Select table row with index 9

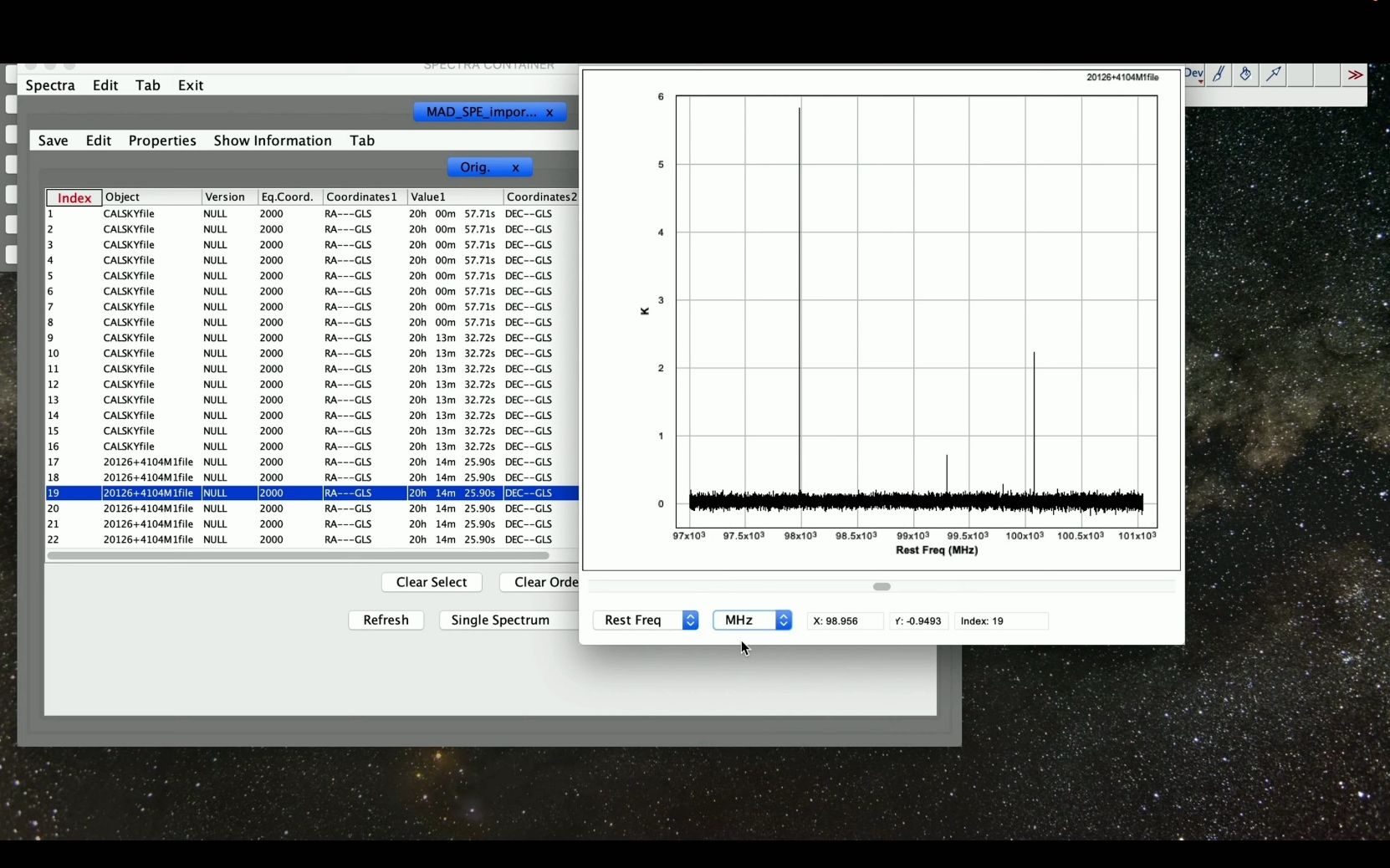[312, 338]
